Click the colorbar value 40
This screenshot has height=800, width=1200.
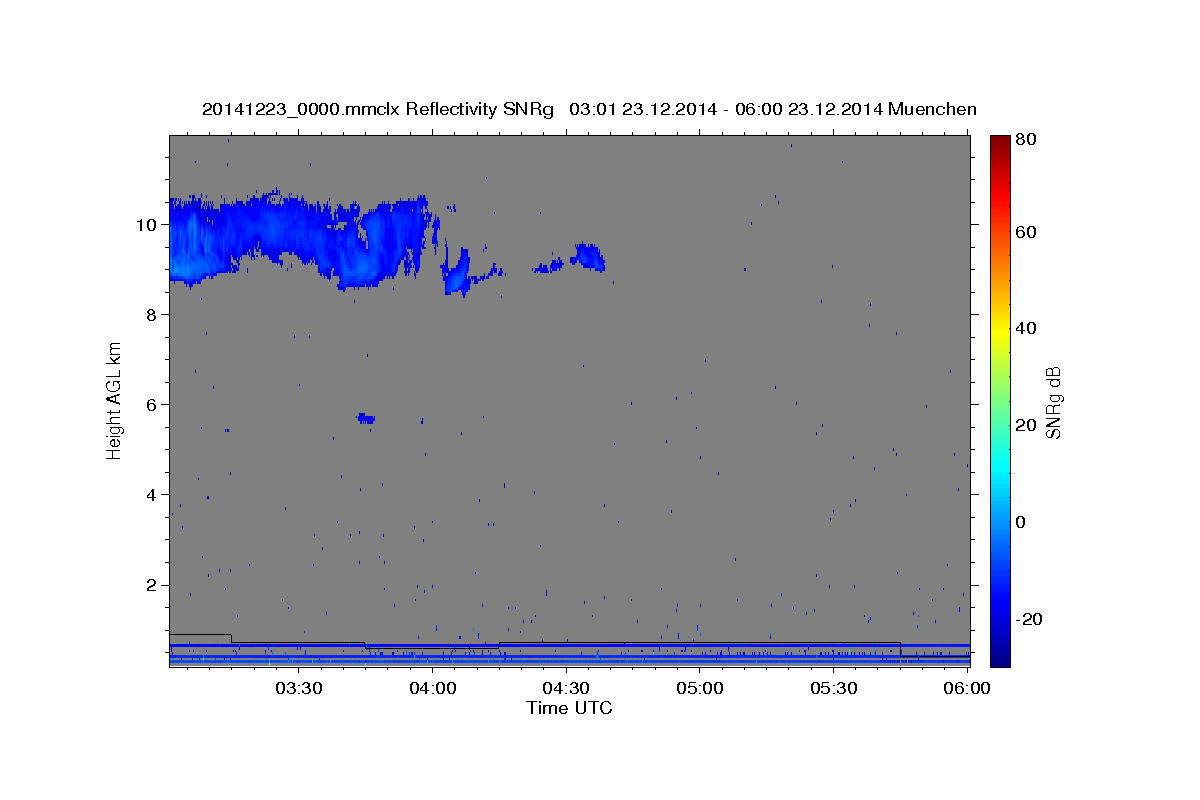tap(1025, 328)
